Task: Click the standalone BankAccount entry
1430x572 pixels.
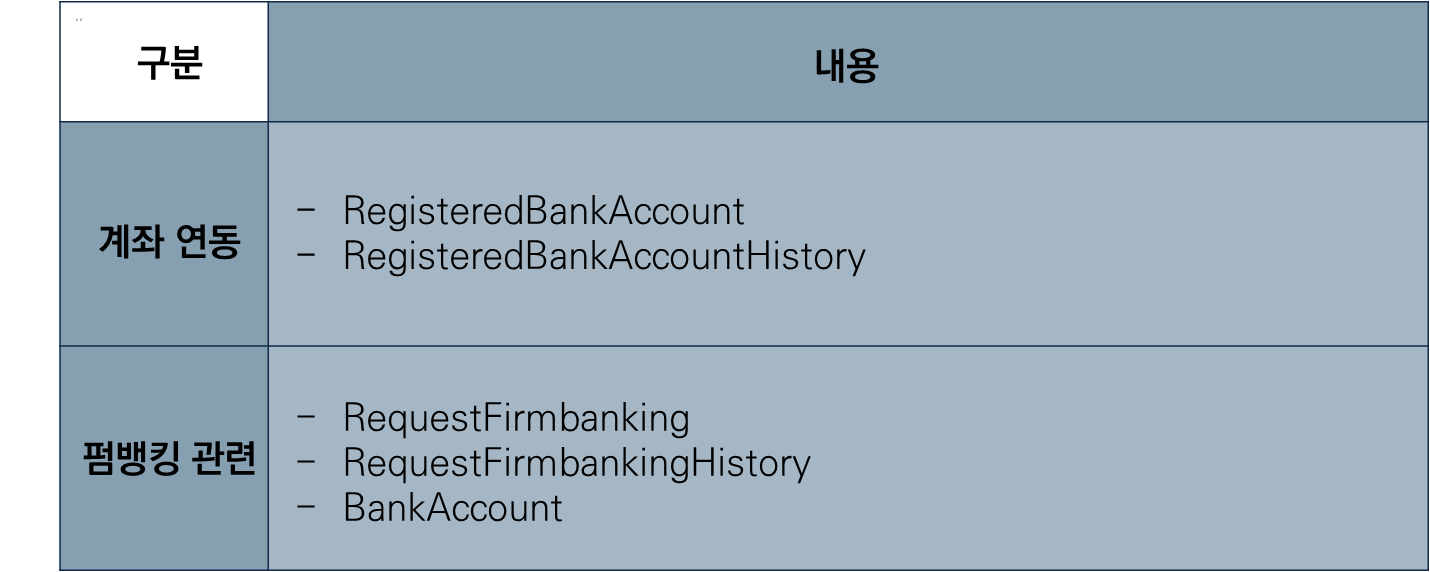Action: pyautogui.click(x=453, y=508)
